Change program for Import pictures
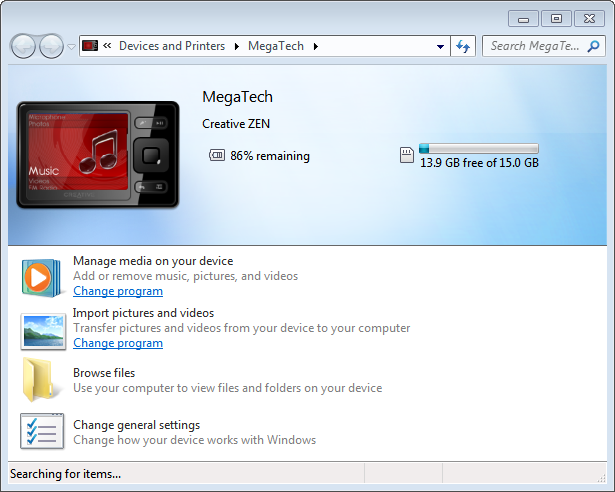 (118, 343)
